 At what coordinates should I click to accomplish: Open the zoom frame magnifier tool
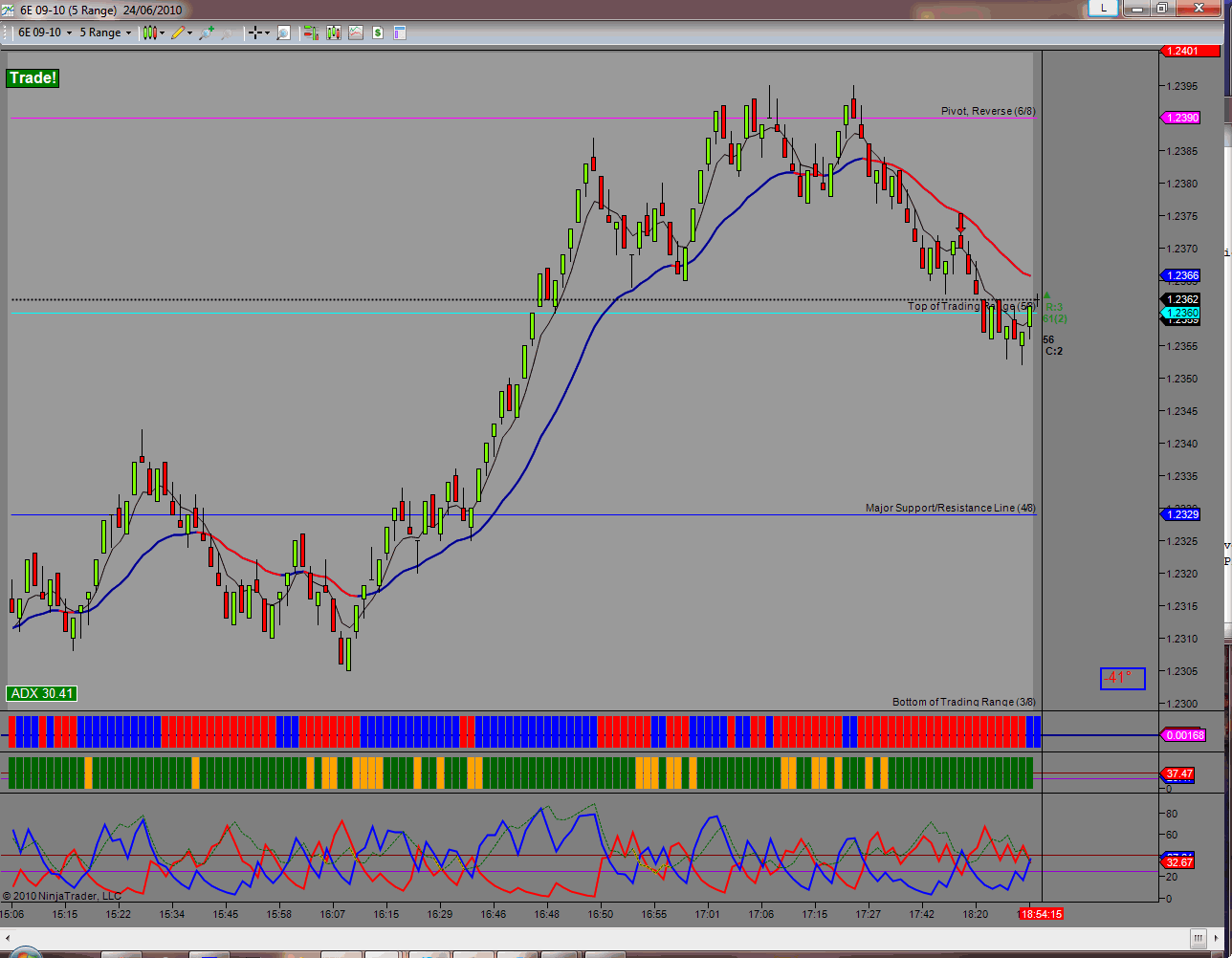pos(283,33)
